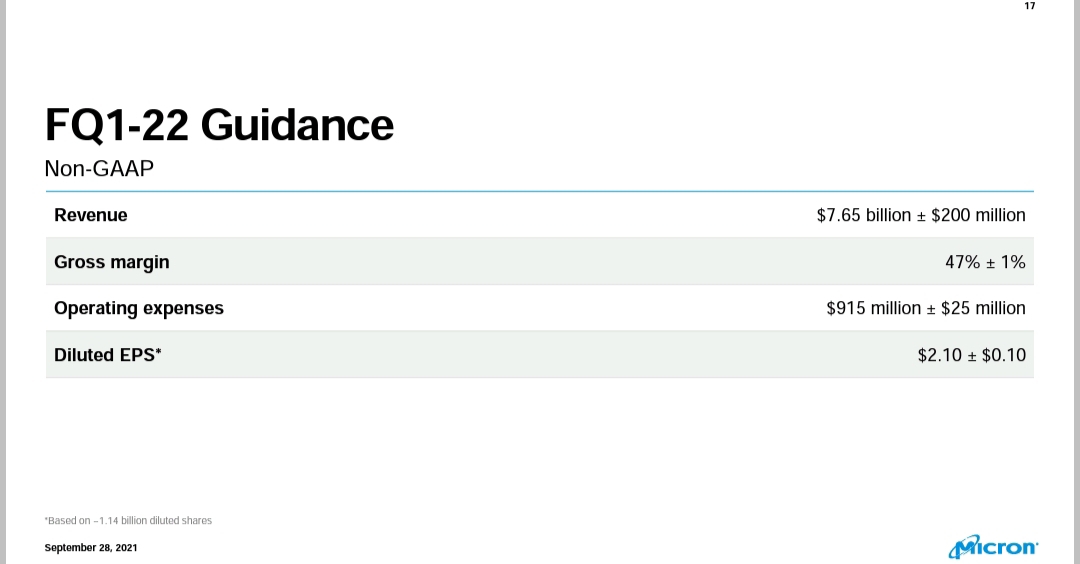Click the ± $25 million expense range
Viewport: 1080px width, 564px height.
pyautogui.click(x=975, y=308)
